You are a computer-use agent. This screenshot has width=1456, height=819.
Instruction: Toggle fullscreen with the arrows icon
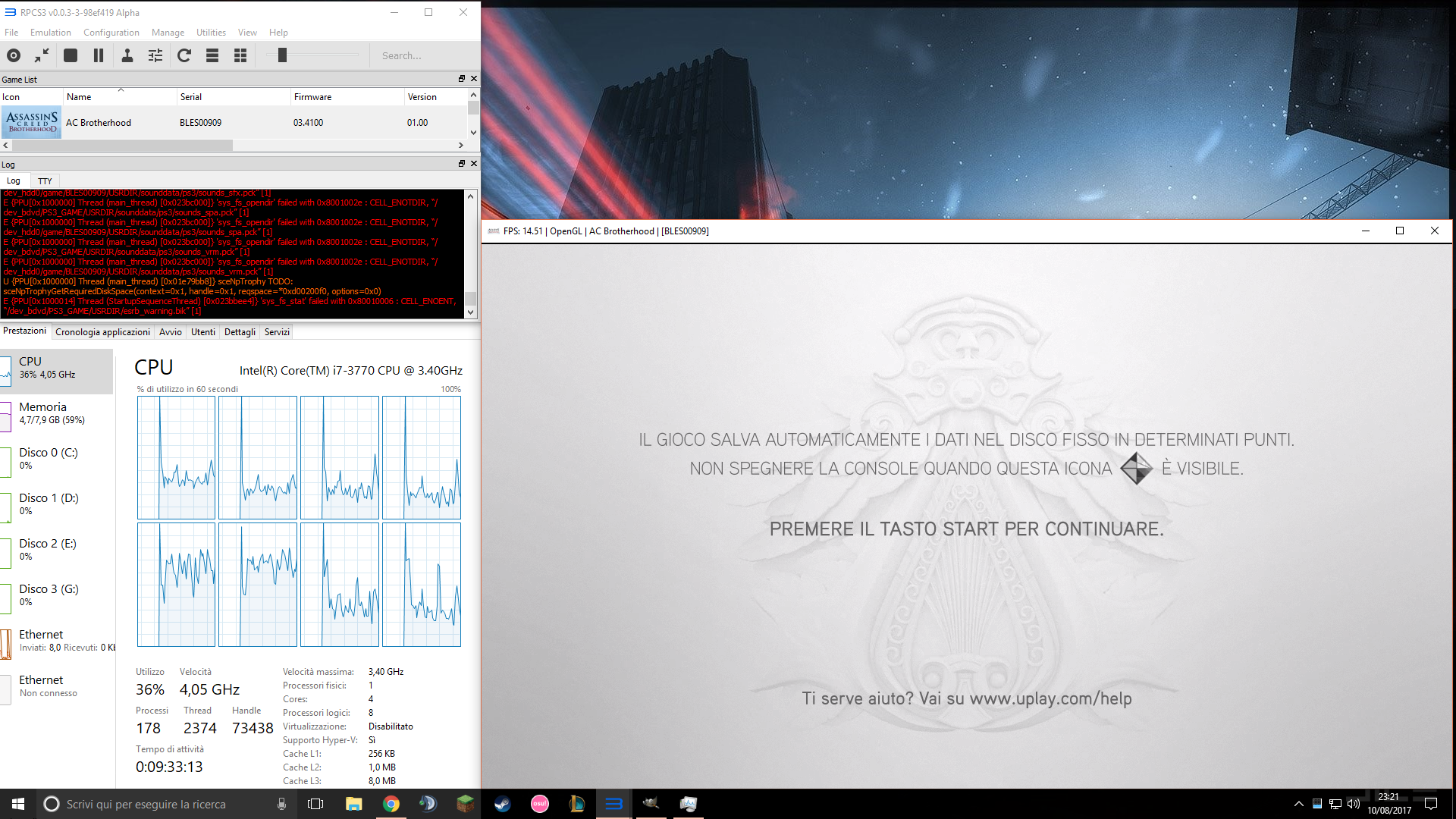[x=42, y=55]
